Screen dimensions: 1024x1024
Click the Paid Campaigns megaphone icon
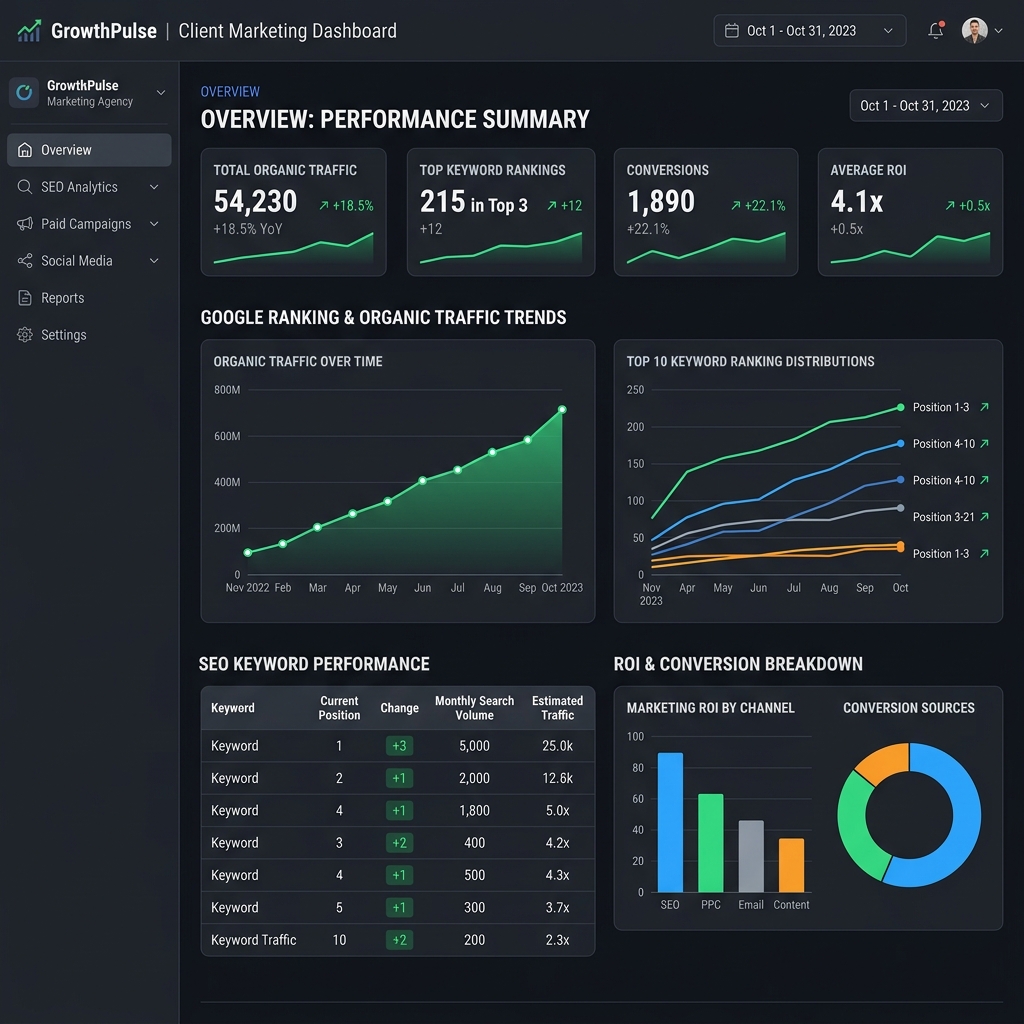[x=25, y=224]
